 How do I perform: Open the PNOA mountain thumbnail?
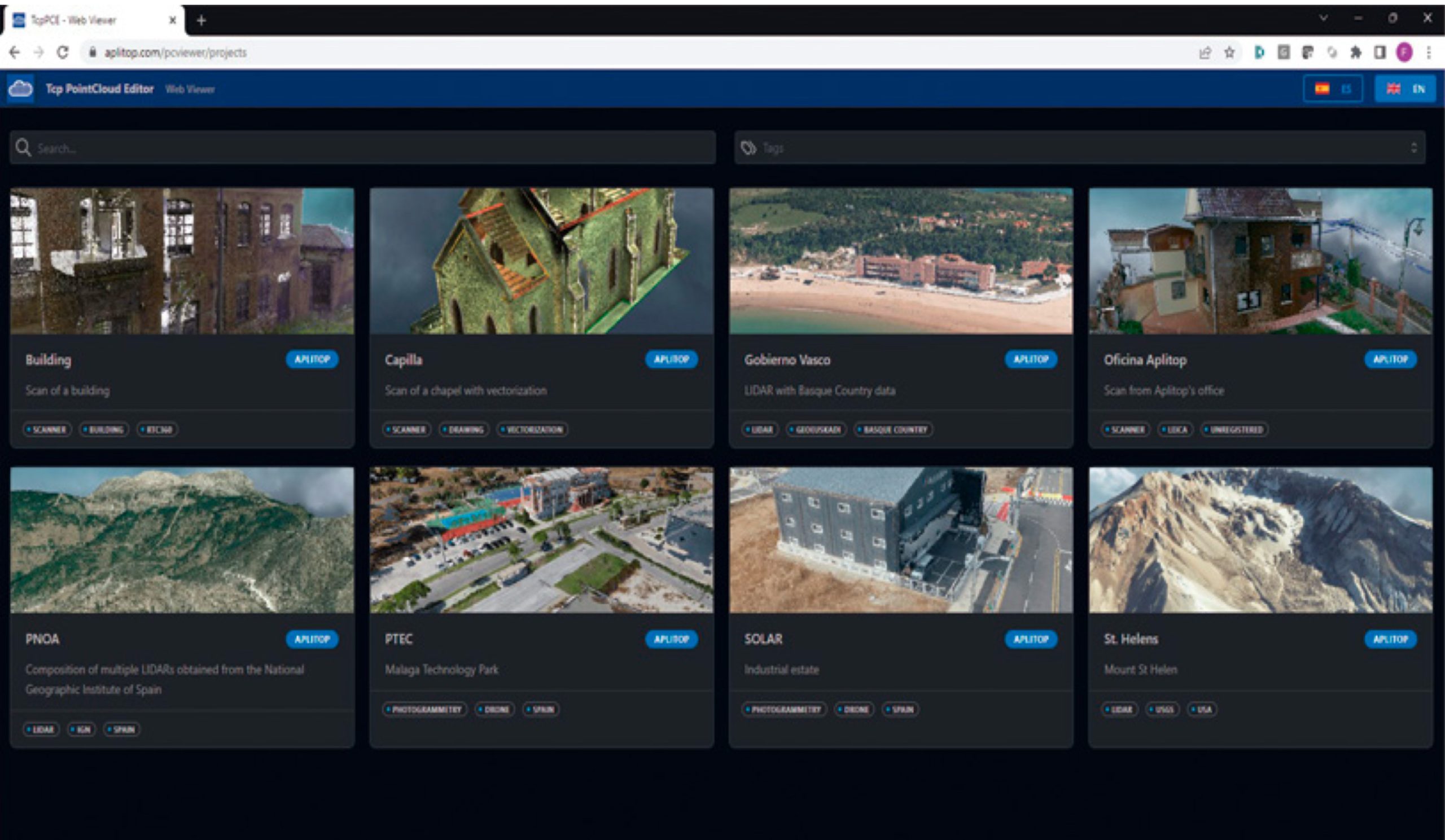pos(182,540)
